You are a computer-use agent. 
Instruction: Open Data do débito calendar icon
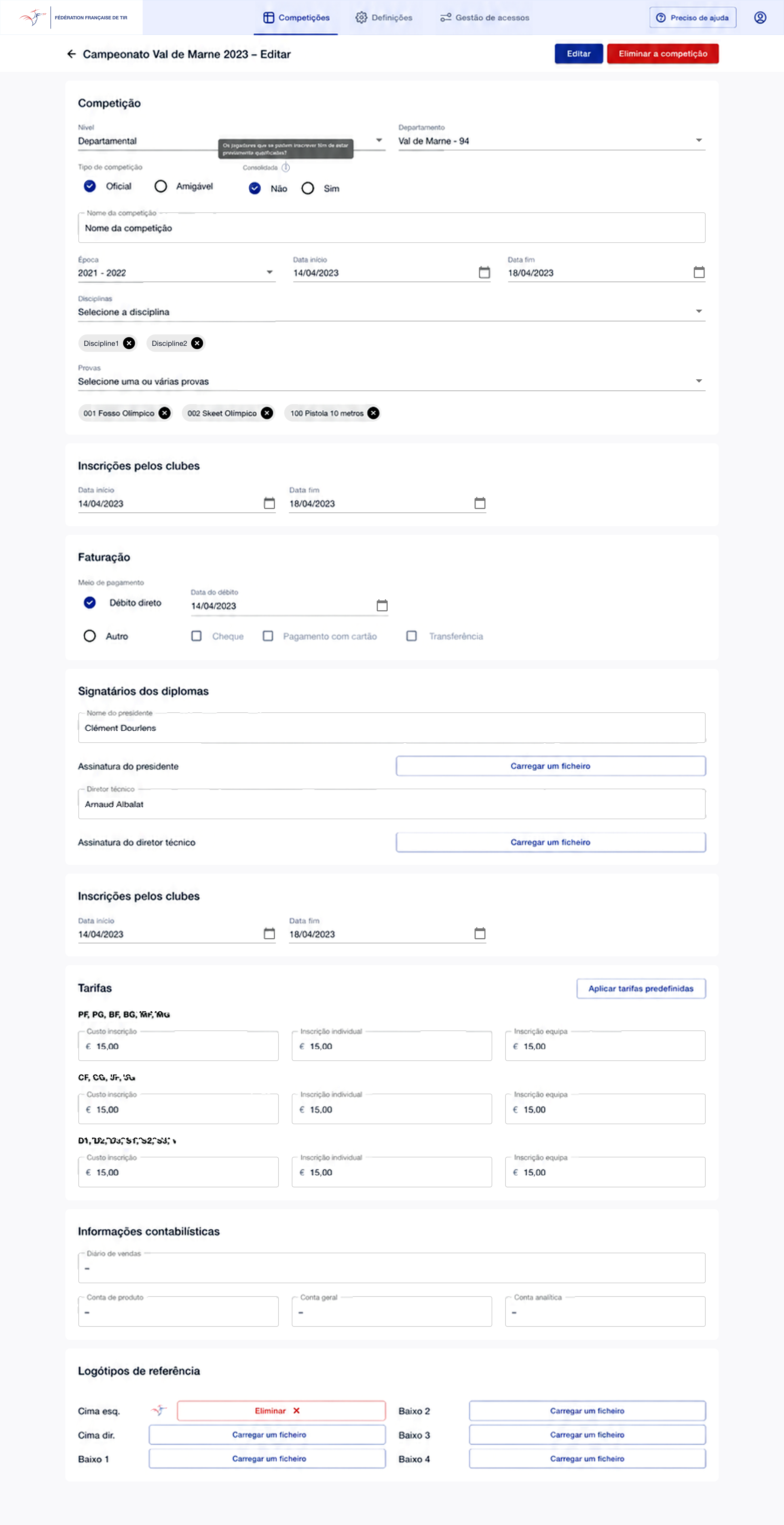(x=382, y=606)
